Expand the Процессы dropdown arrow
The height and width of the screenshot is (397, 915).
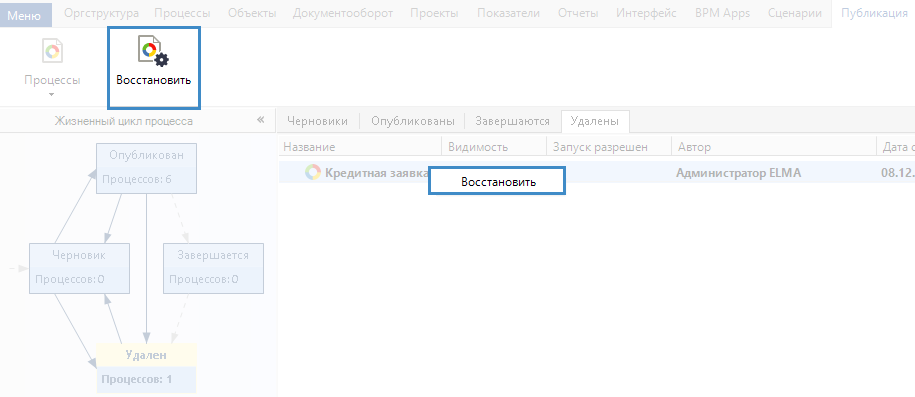coord(52,94)
